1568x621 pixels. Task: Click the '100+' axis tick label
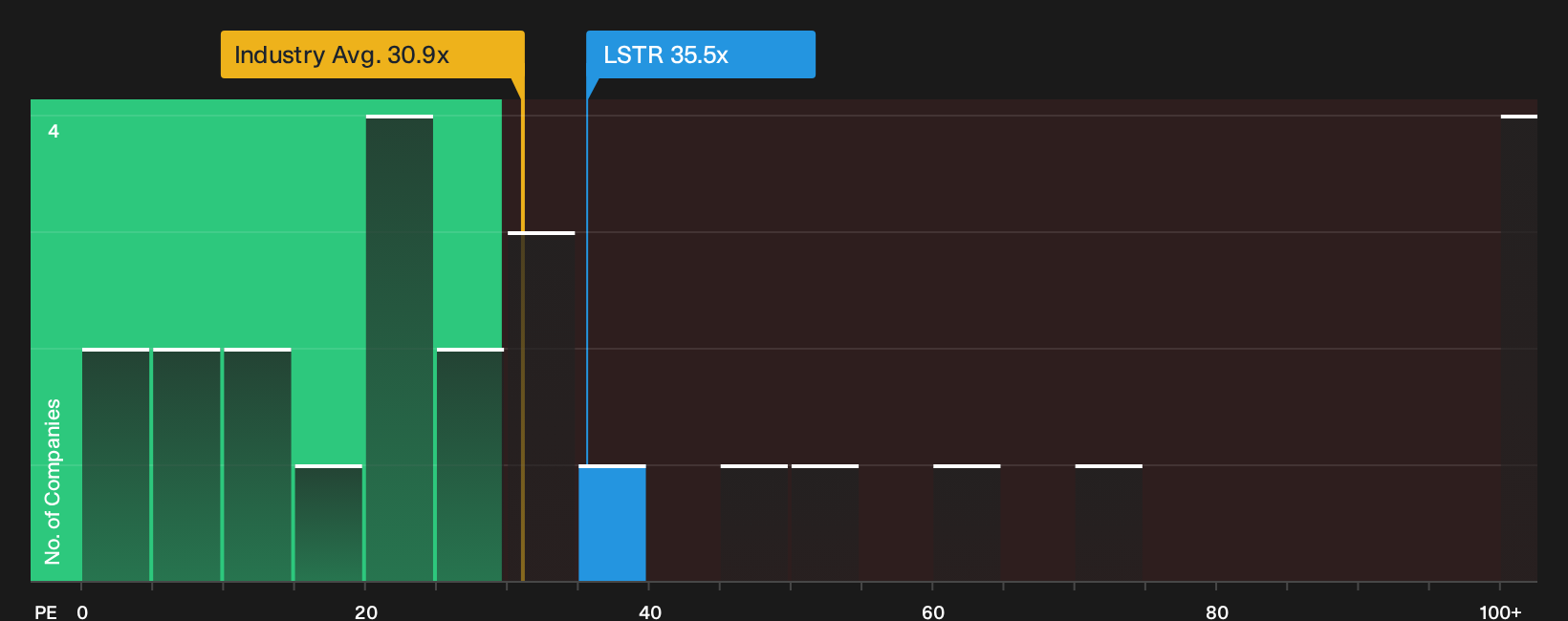(1500, 612)
